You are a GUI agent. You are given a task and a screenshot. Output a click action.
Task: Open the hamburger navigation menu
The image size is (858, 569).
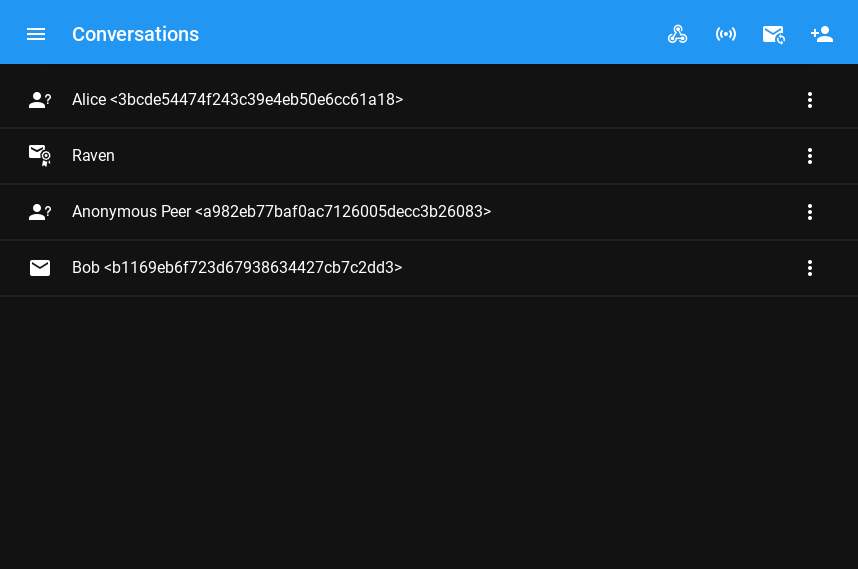(x=36, y=34)
